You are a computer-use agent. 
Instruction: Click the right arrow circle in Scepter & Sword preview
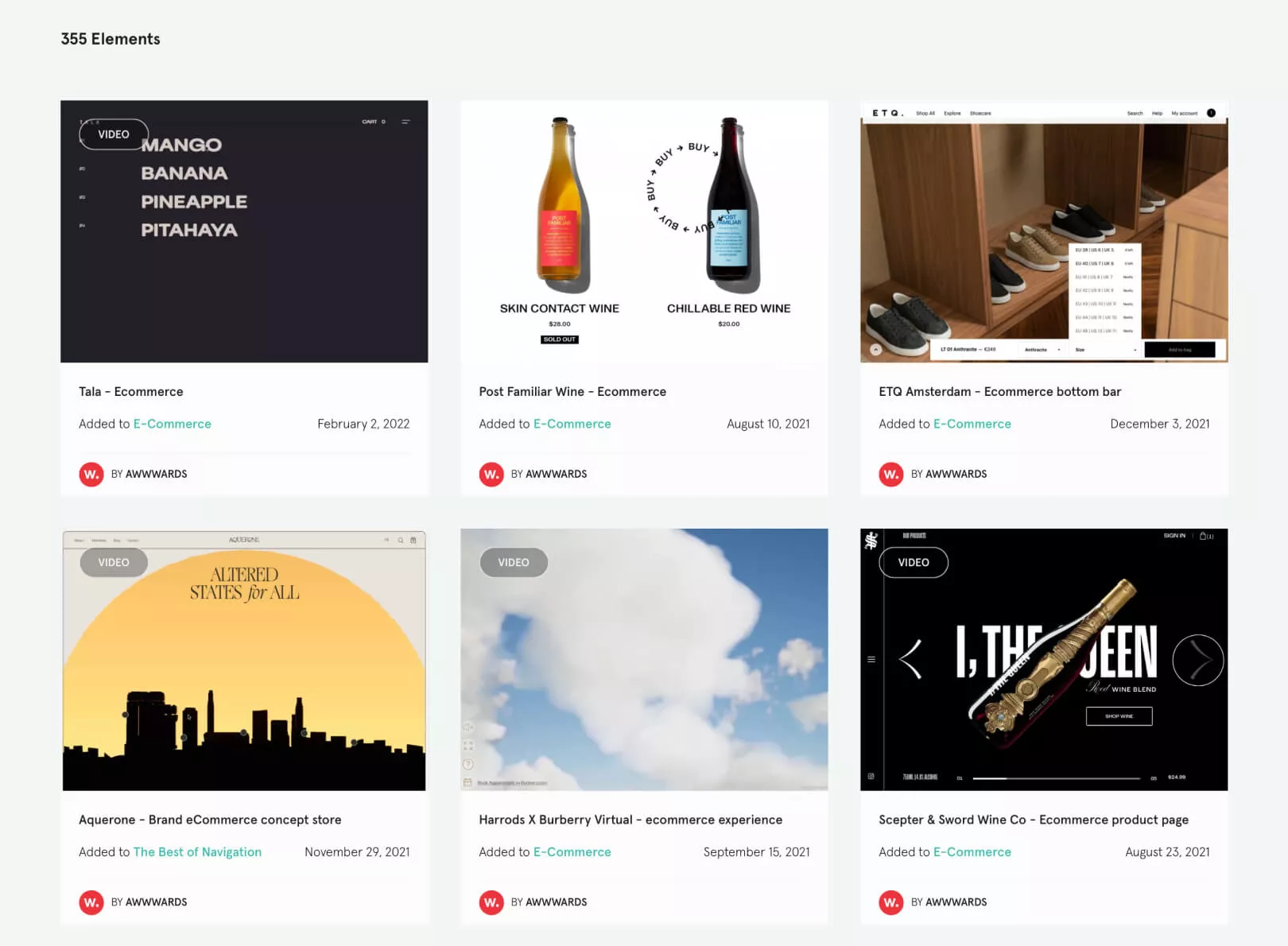pos(1197,660)
